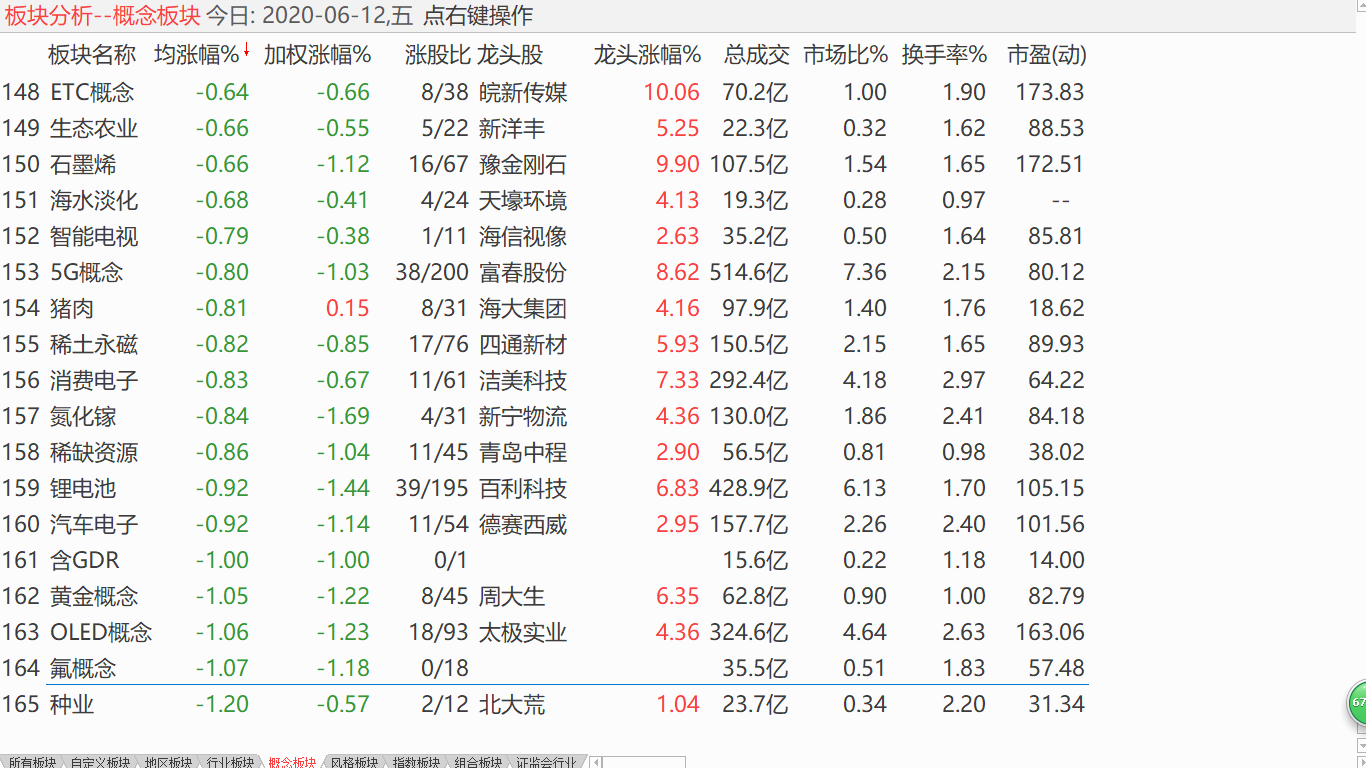1366x768 pixels.
Task: Select the 概念板块 tab
Action: pyautogui.click(x=291, y=762)
